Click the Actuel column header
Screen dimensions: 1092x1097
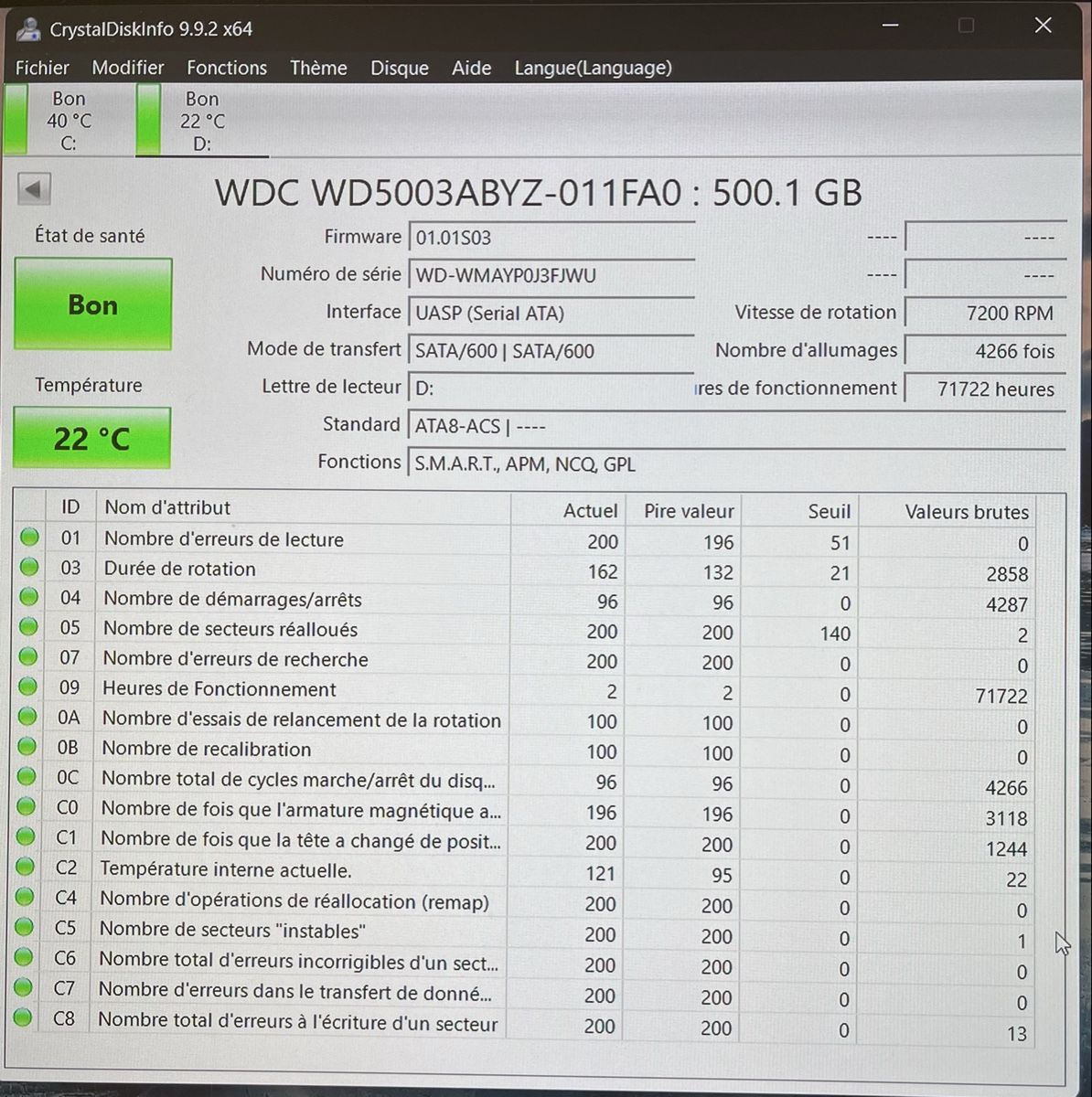[567, 510]
